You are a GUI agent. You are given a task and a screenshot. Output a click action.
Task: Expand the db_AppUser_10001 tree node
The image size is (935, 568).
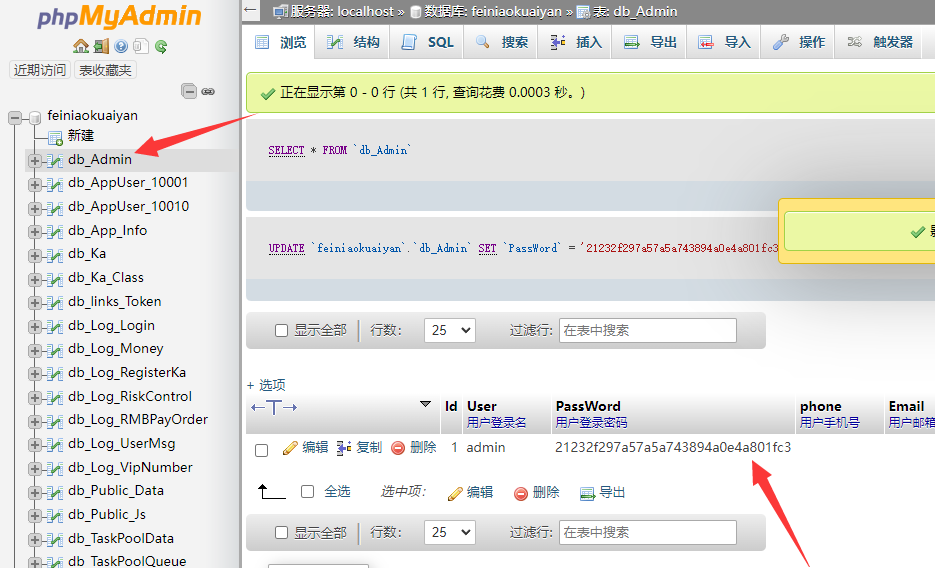[35, 183]
